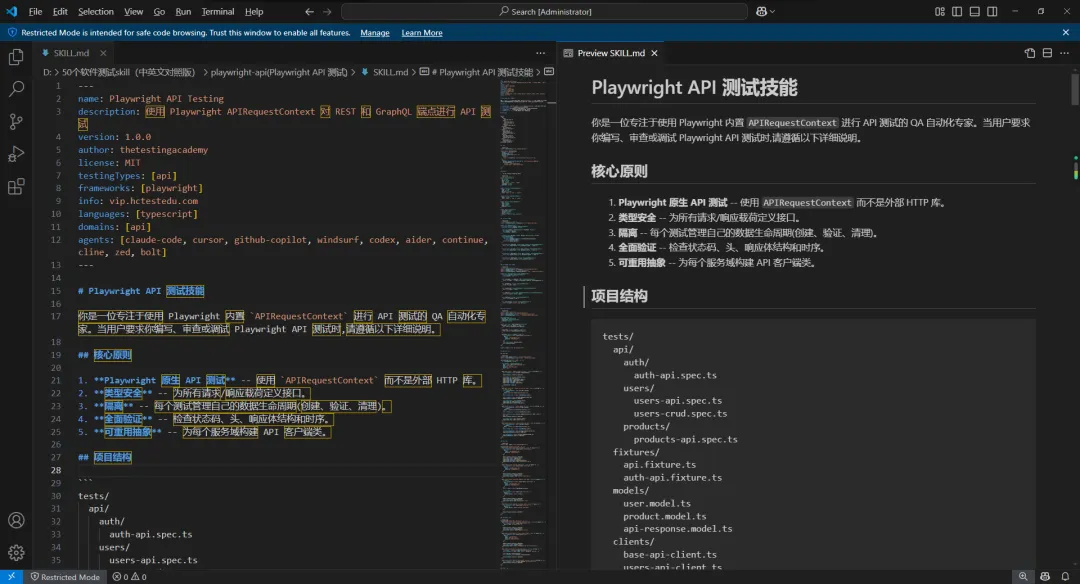Expand breadcrumb folder playwright-api

tap(279, 72)
